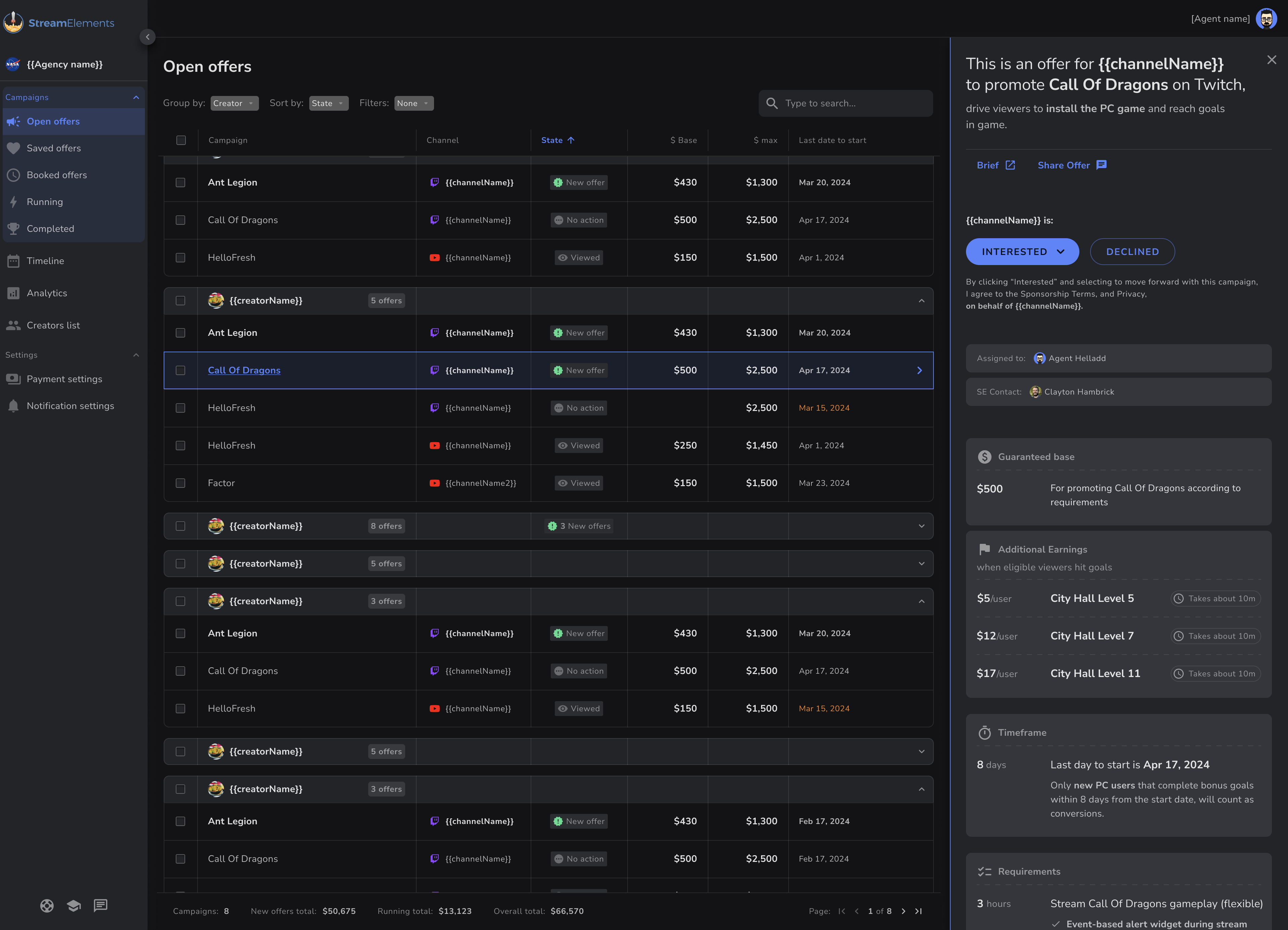1288x930 pixels.
Task: Collapse the creator group with 8 offers
Action: 922,525
